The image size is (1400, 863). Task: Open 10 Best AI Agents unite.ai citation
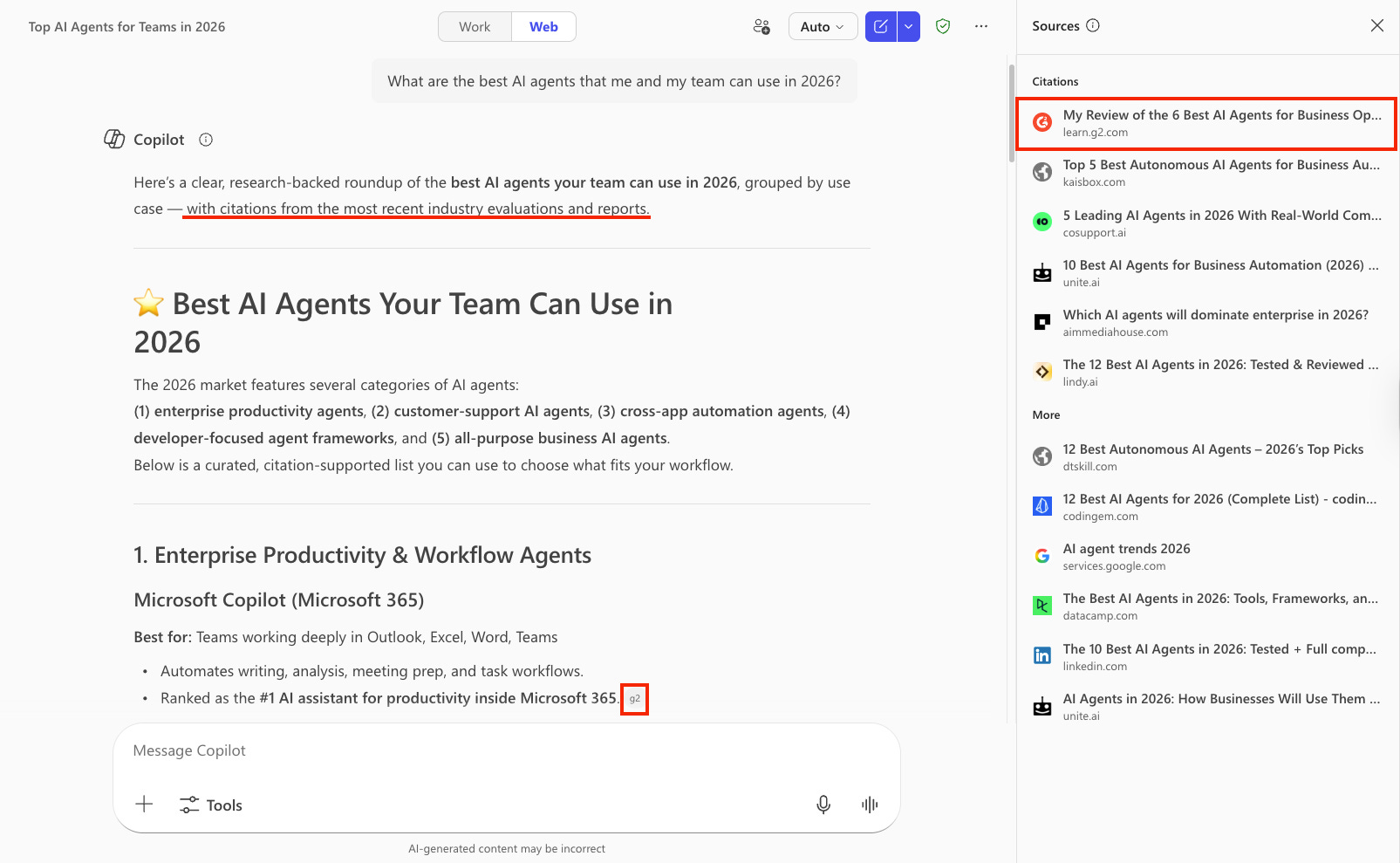pyautogui.click(x=1207, y=273)
